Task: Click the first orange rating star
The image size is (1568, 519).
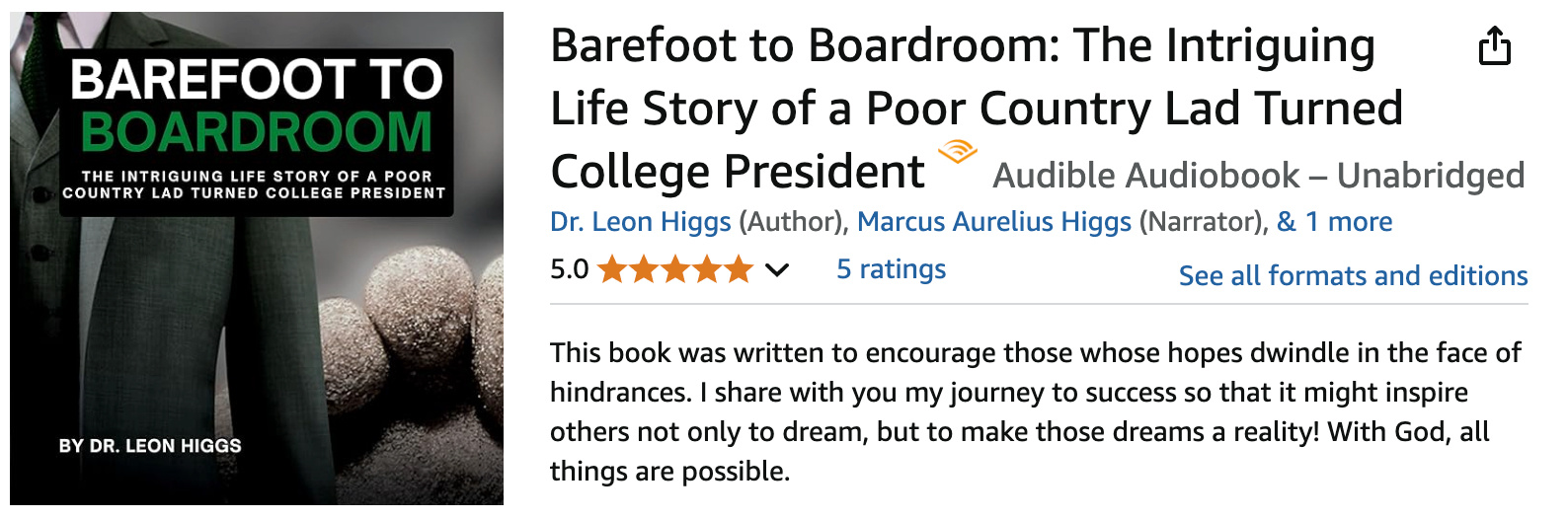Action: (612, 269)
